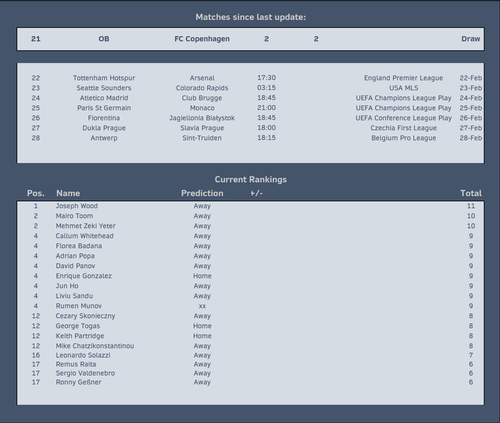Click 'Florea Badana' name
The width and height of the screenshot is (500, 423).
[x=79, y=246]
